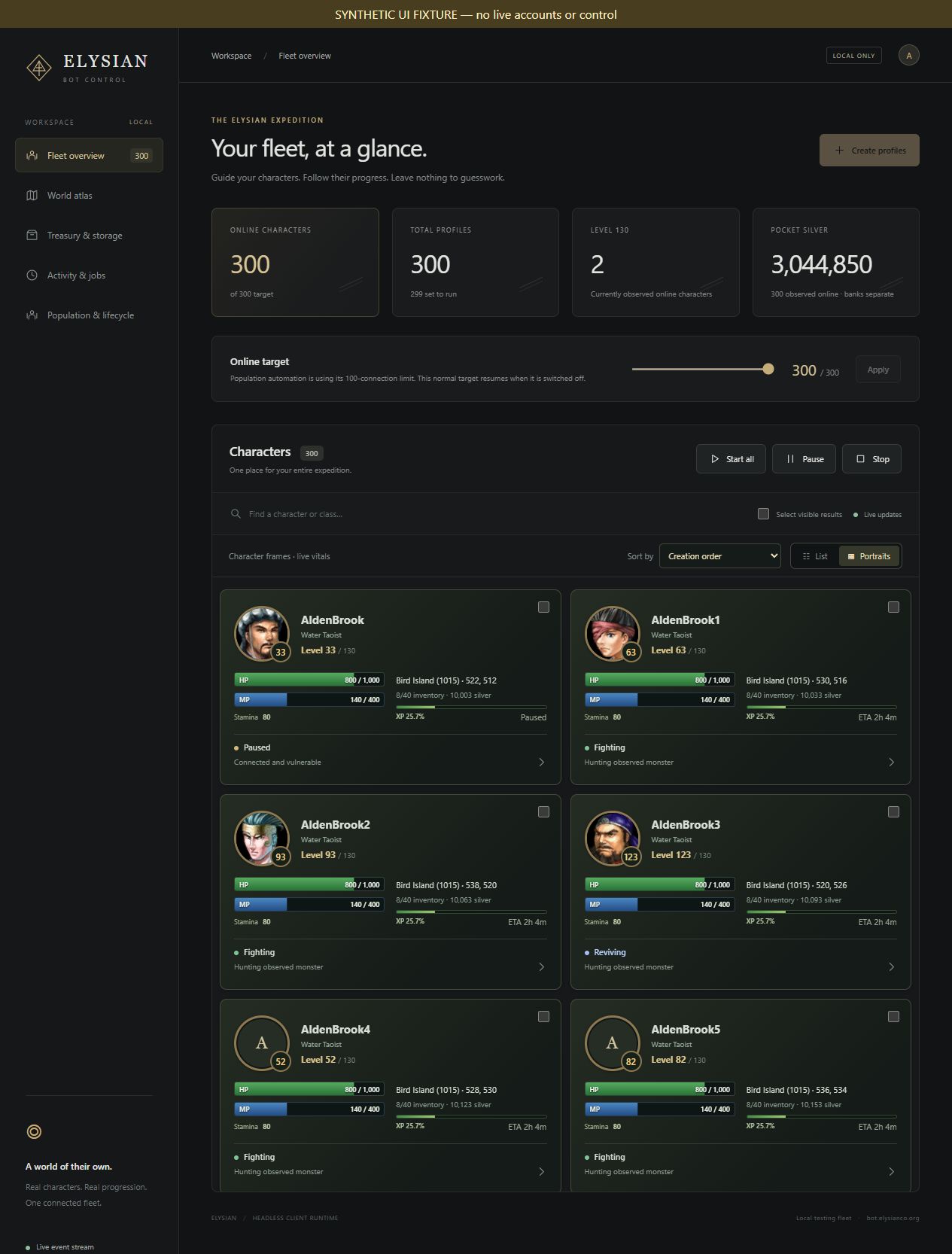Click the Fleet overview sidebar icon
952x1254 pixels.
tap(32, 156)
